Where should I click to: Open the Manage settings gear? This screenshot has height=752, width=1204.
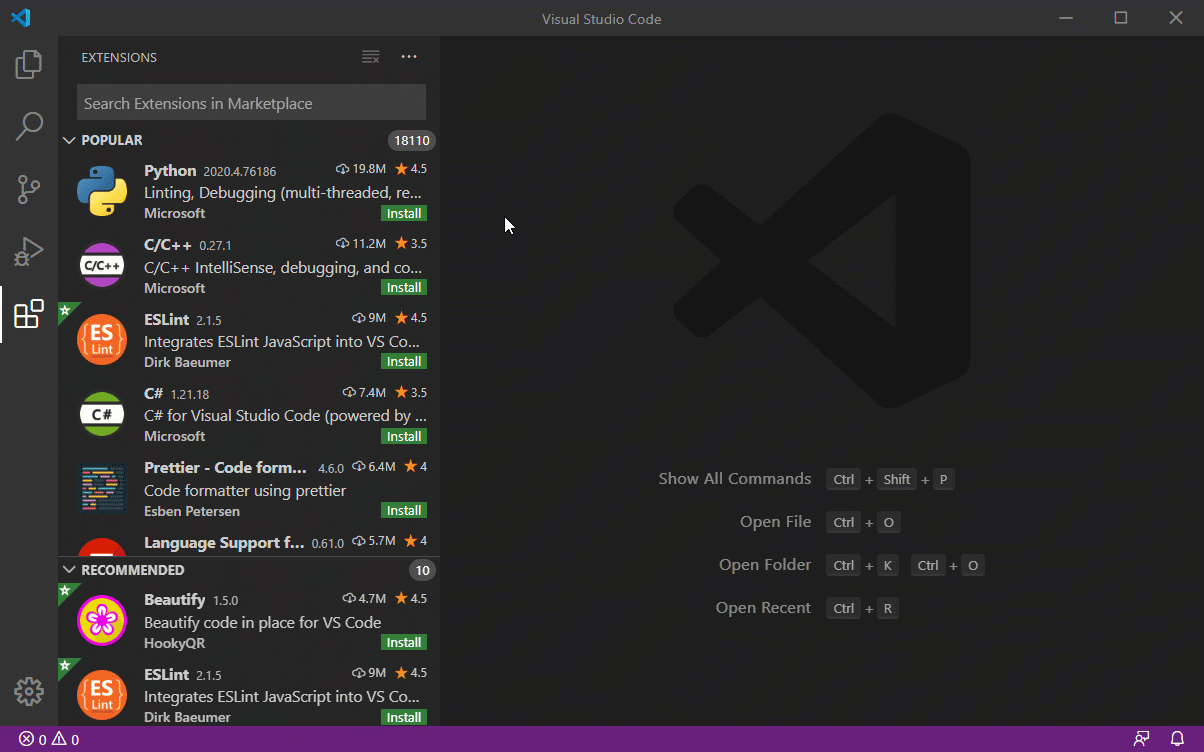pyautogui.click(x=28, y=691)
